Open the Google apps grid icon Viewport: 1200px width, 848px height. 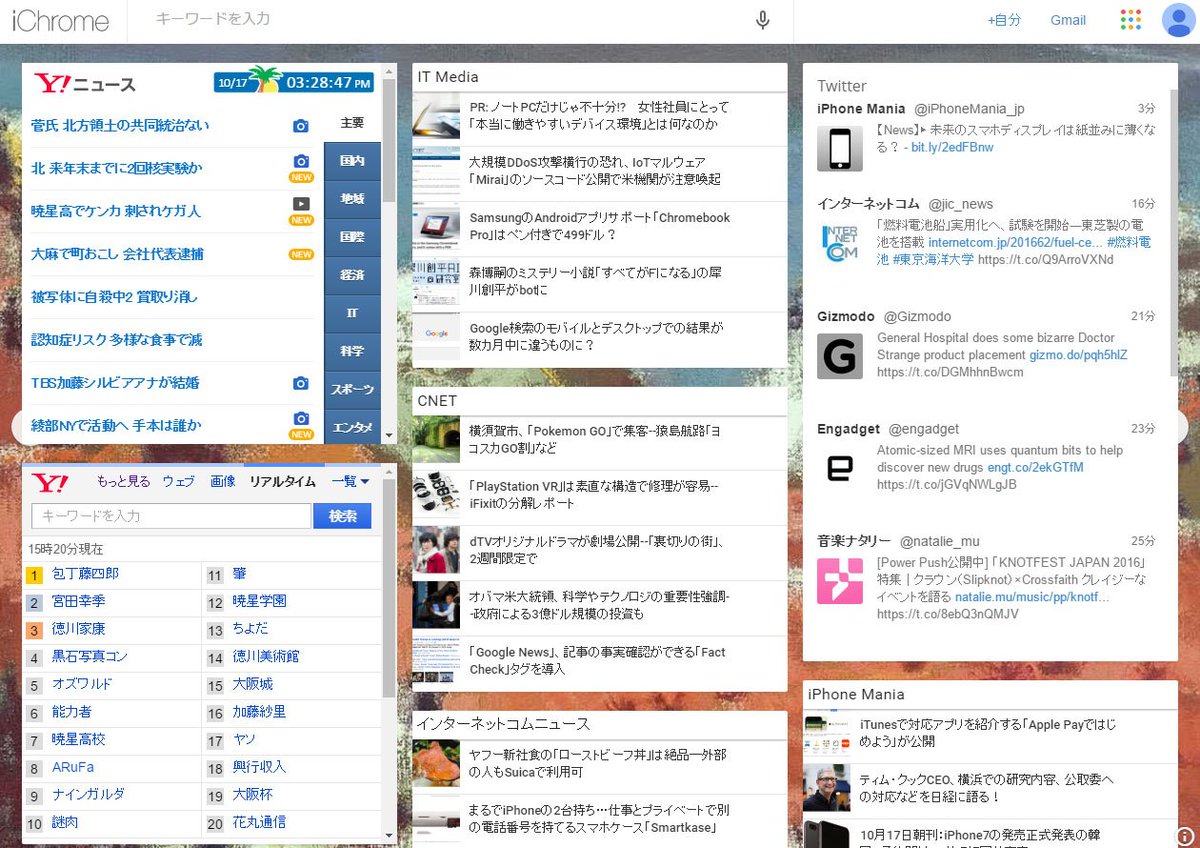pyautogui.click(x=1131, y=20)
